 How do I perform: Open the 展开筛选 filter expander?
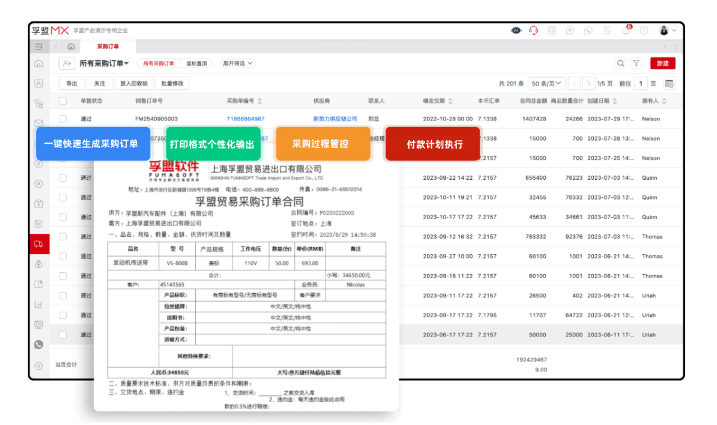tap(237, 63)
